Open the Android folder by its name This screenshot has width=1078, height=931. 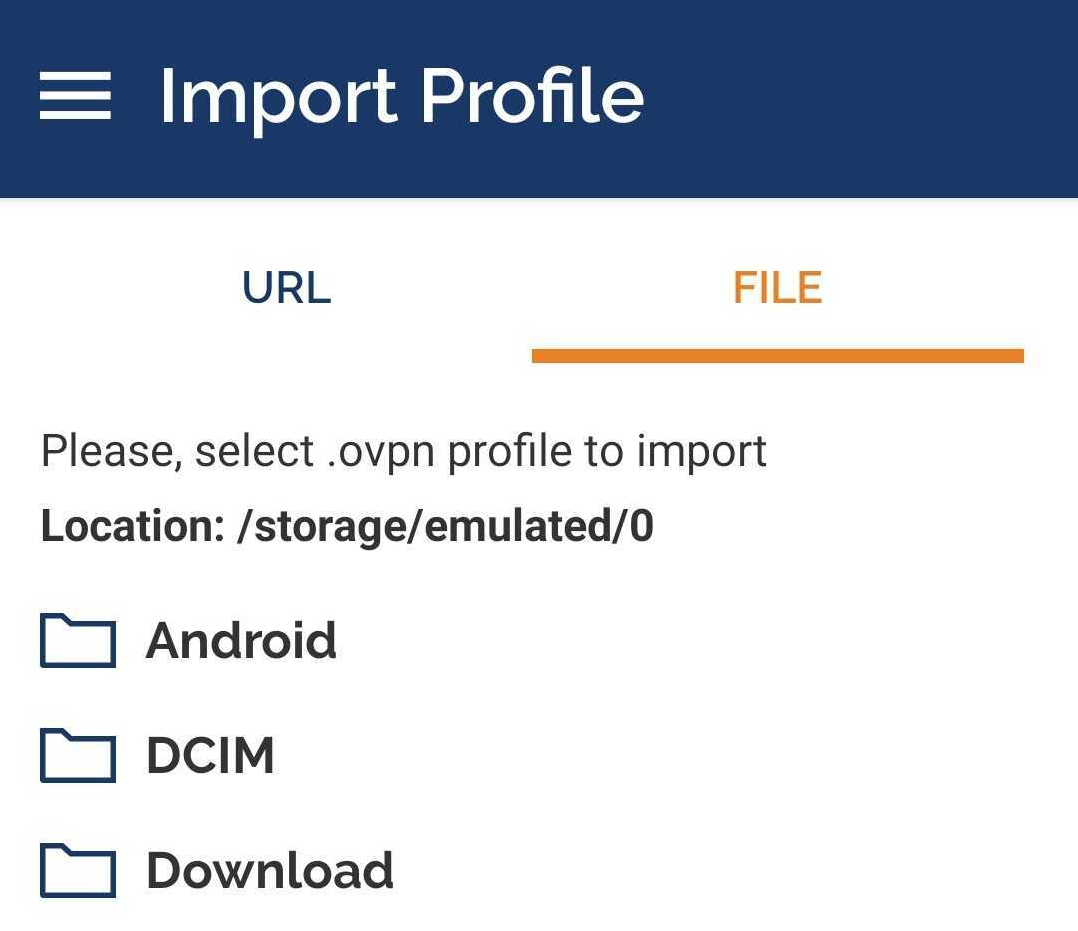point(241,641)
